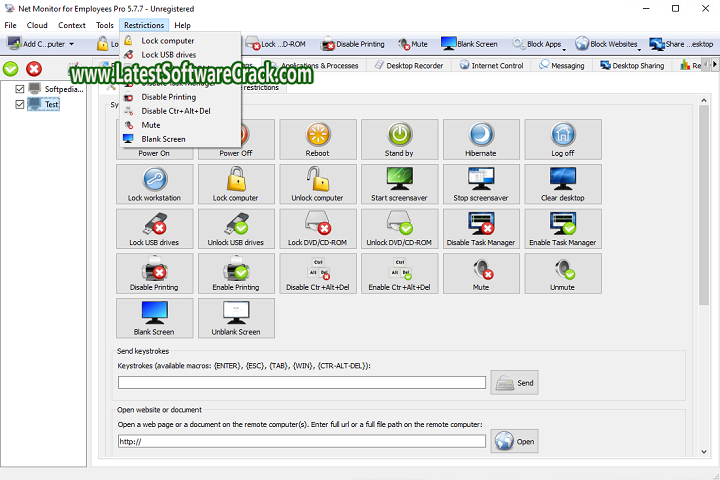Switch to the Internet Control tab
The height and width of the screenshot is (480, 720).
[x=491, y=66]
